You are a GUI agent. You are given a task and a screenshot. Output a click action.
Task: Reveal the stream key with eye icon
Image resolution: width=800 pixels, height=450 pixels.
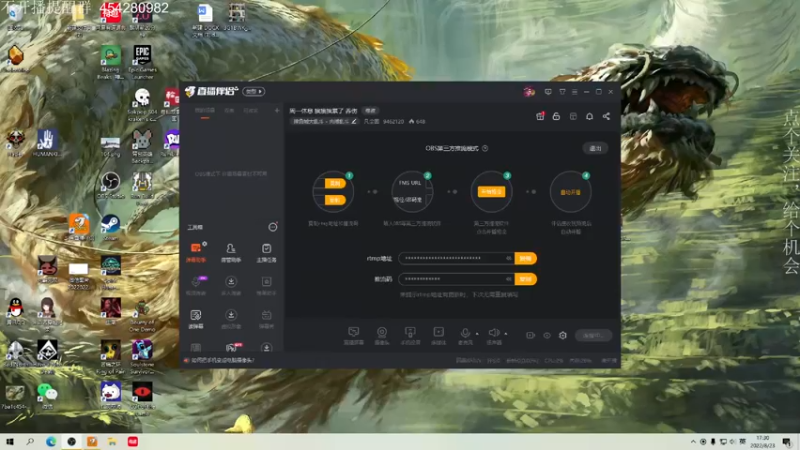[509, 279]
